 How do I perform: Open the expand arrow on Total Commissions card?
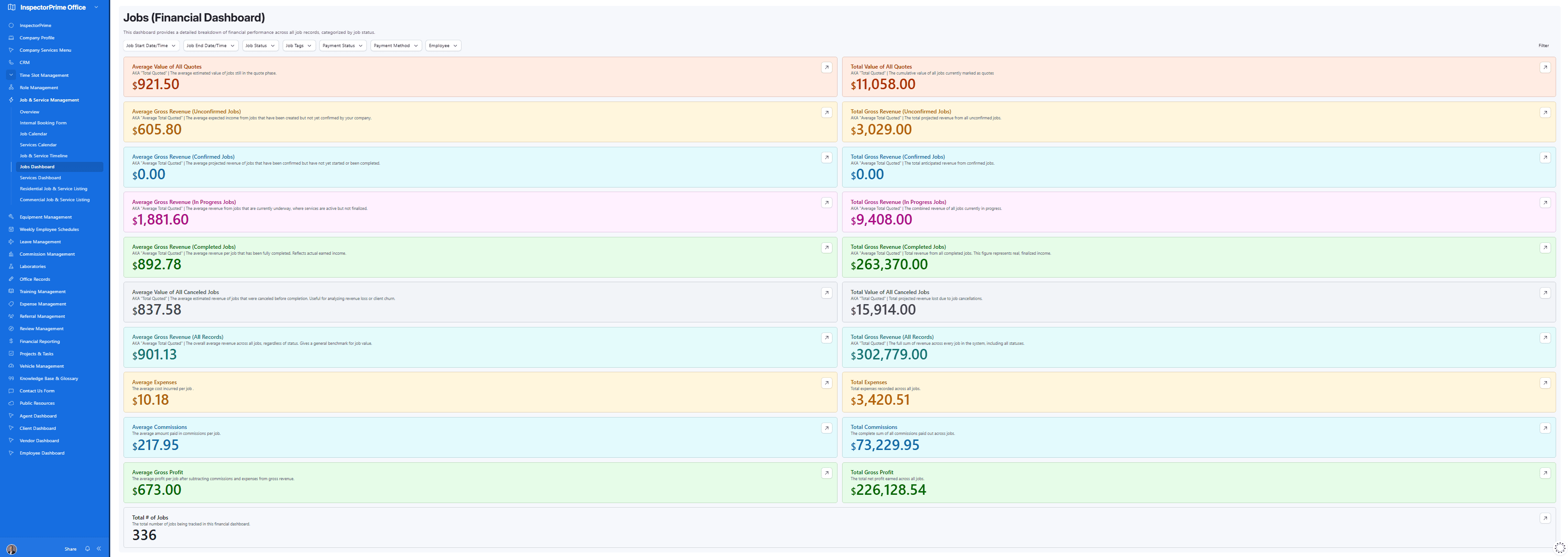(x=1545, y=428)
